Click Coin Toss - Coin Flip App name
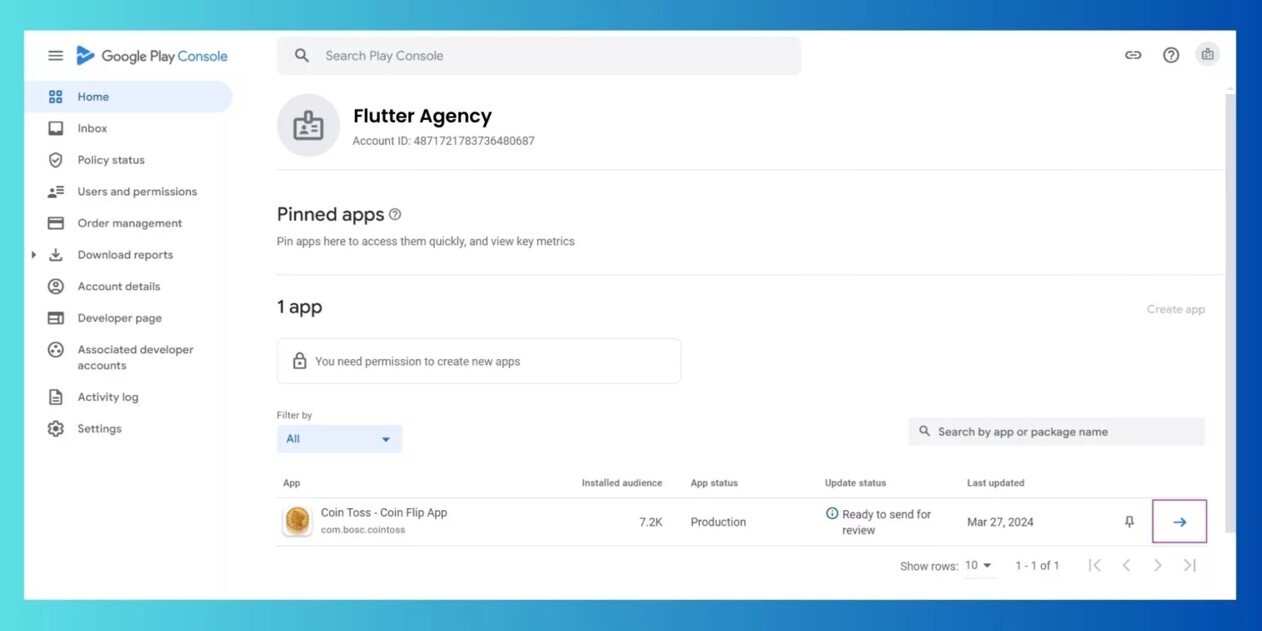Viewport: 1262px width, 631px height. click(384, 513)
